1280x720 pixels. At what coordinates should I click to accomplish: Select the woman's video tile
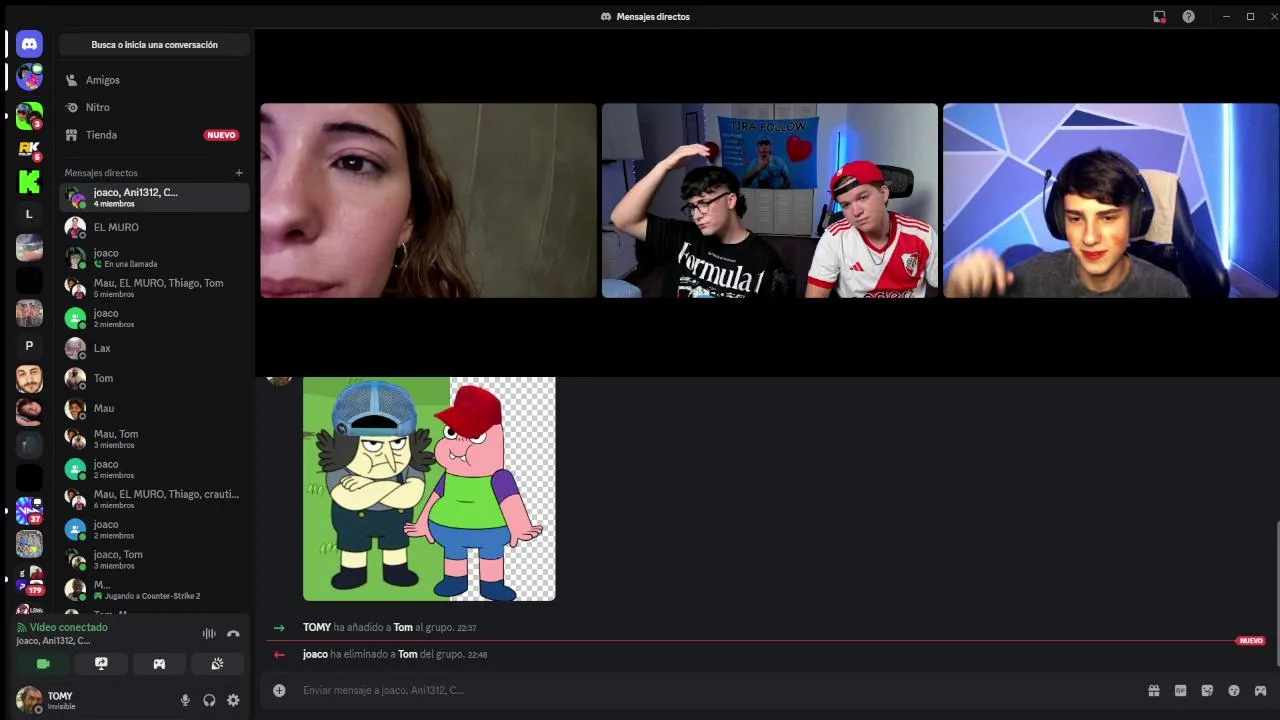point(428,200)
